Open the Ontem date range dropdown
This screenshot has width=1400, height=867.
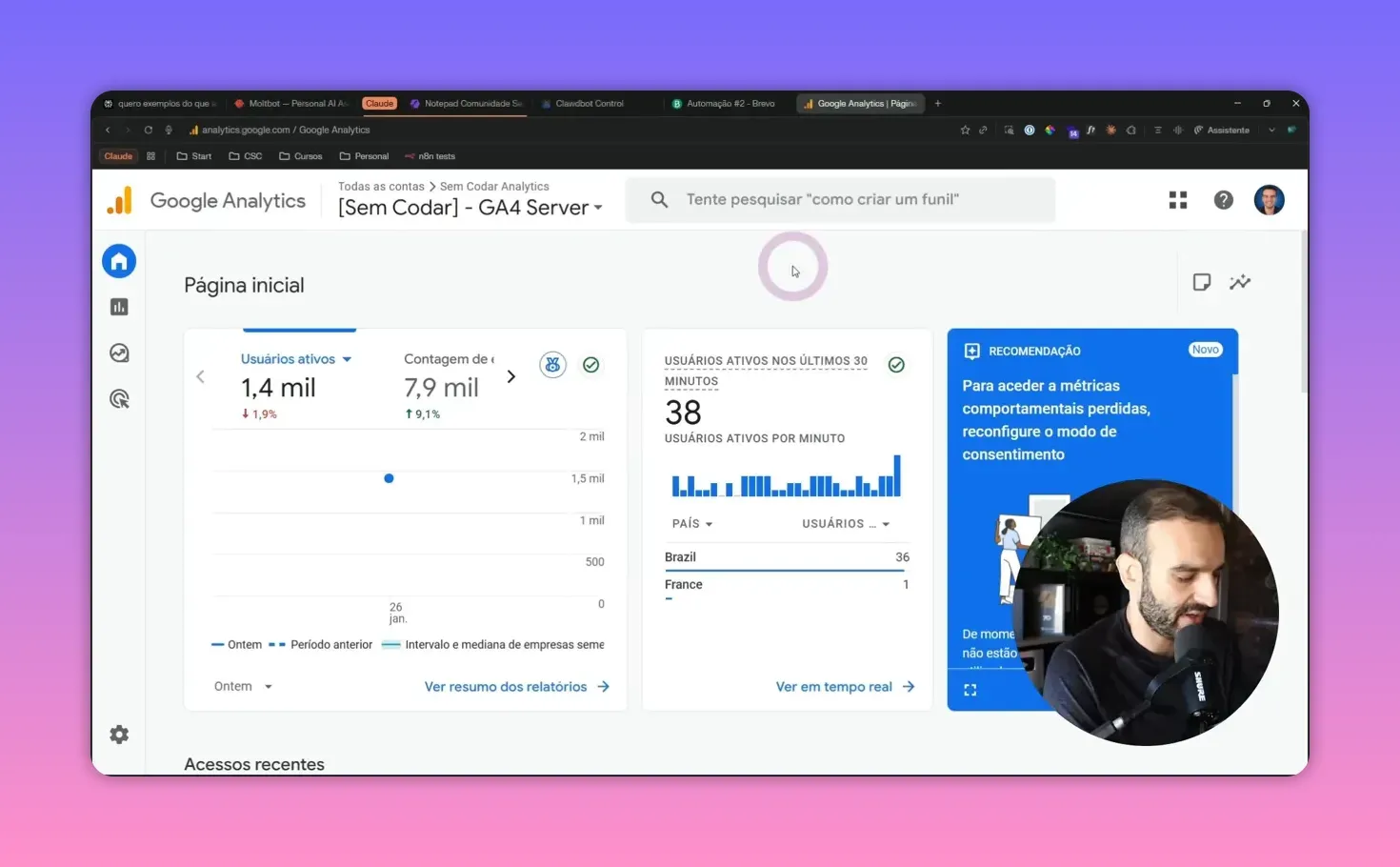pyautogui.click(x=243, y=687)
